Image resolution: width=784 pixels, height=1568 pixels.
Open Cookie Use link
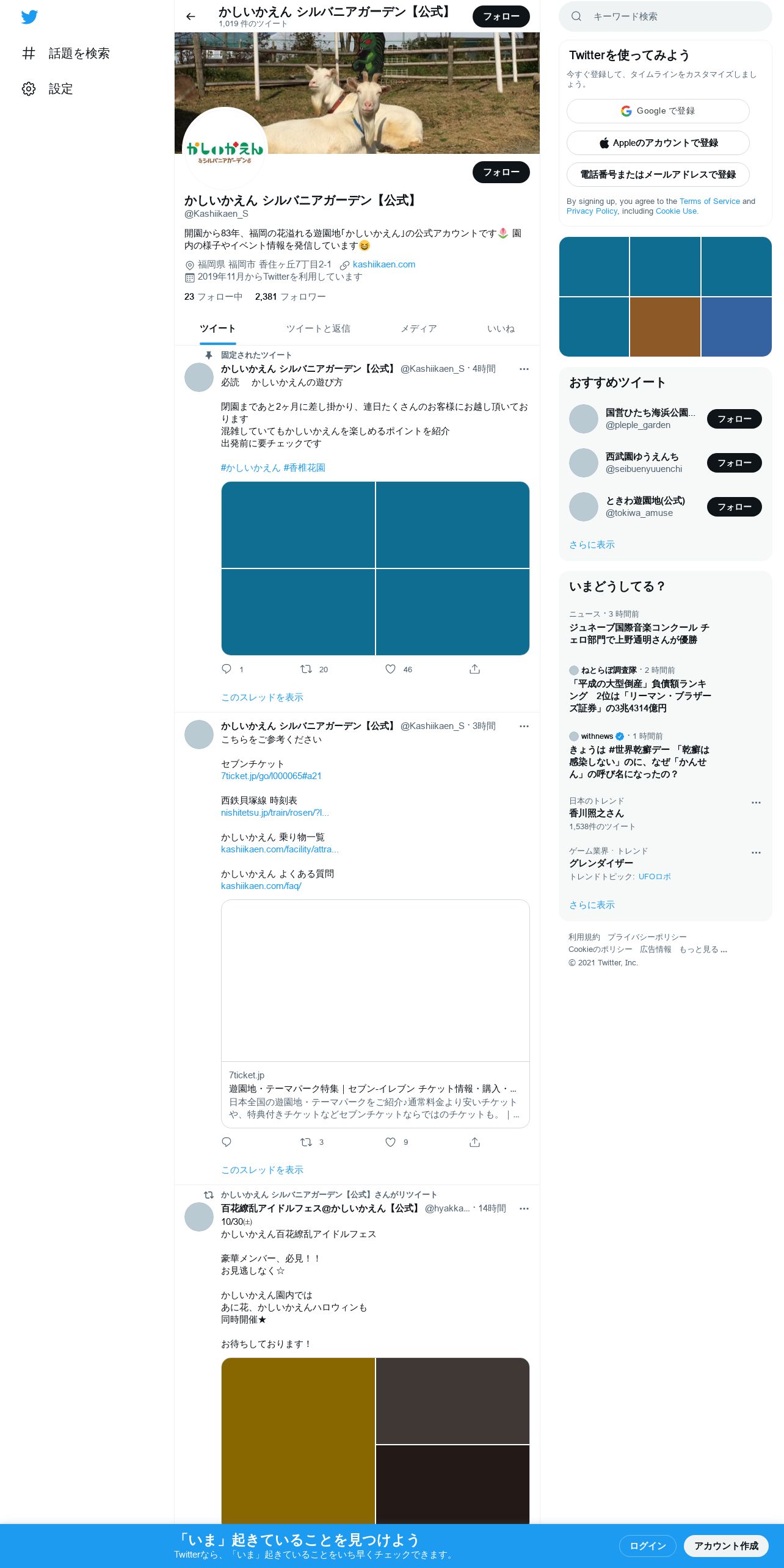[677, 211]
